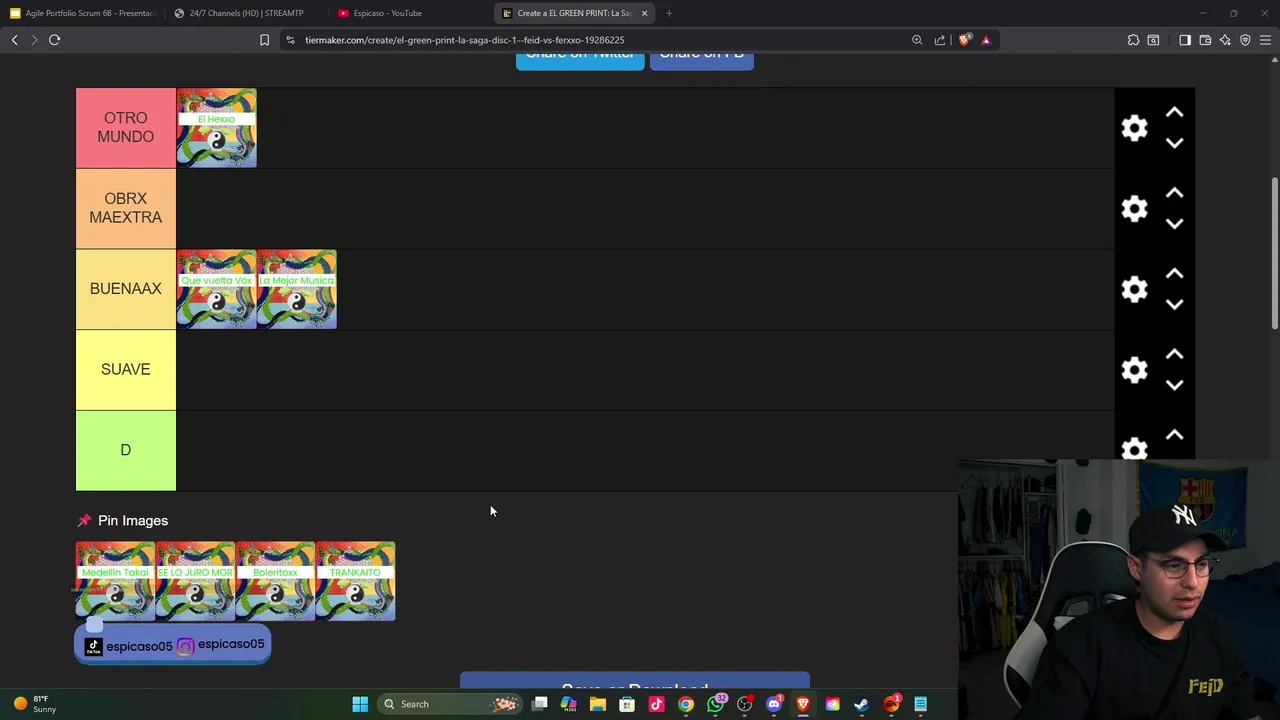Image resolution: width=1280 pixels, height=720 pixels.
Task: Open Steam from taskbar
Action: [861, 704]
